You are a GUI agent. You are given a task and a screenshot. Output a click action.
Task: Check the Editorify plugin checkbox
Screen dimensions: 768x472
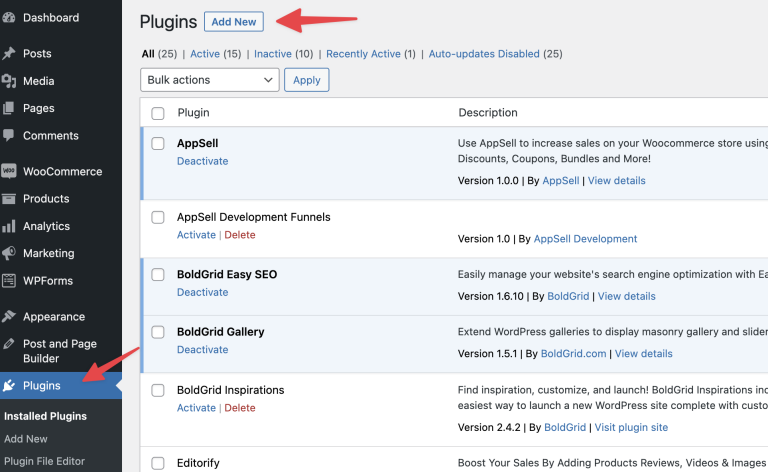tap(158, 463)
